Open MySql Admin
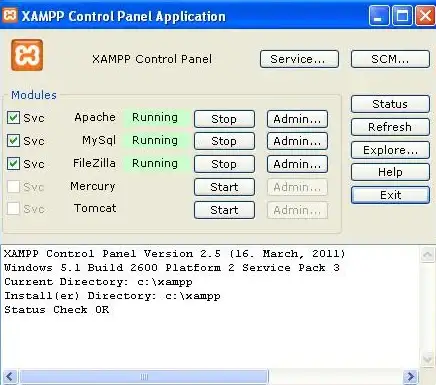Image resolution: width=436 pixels, height=385 pixels. click(297, 141)
